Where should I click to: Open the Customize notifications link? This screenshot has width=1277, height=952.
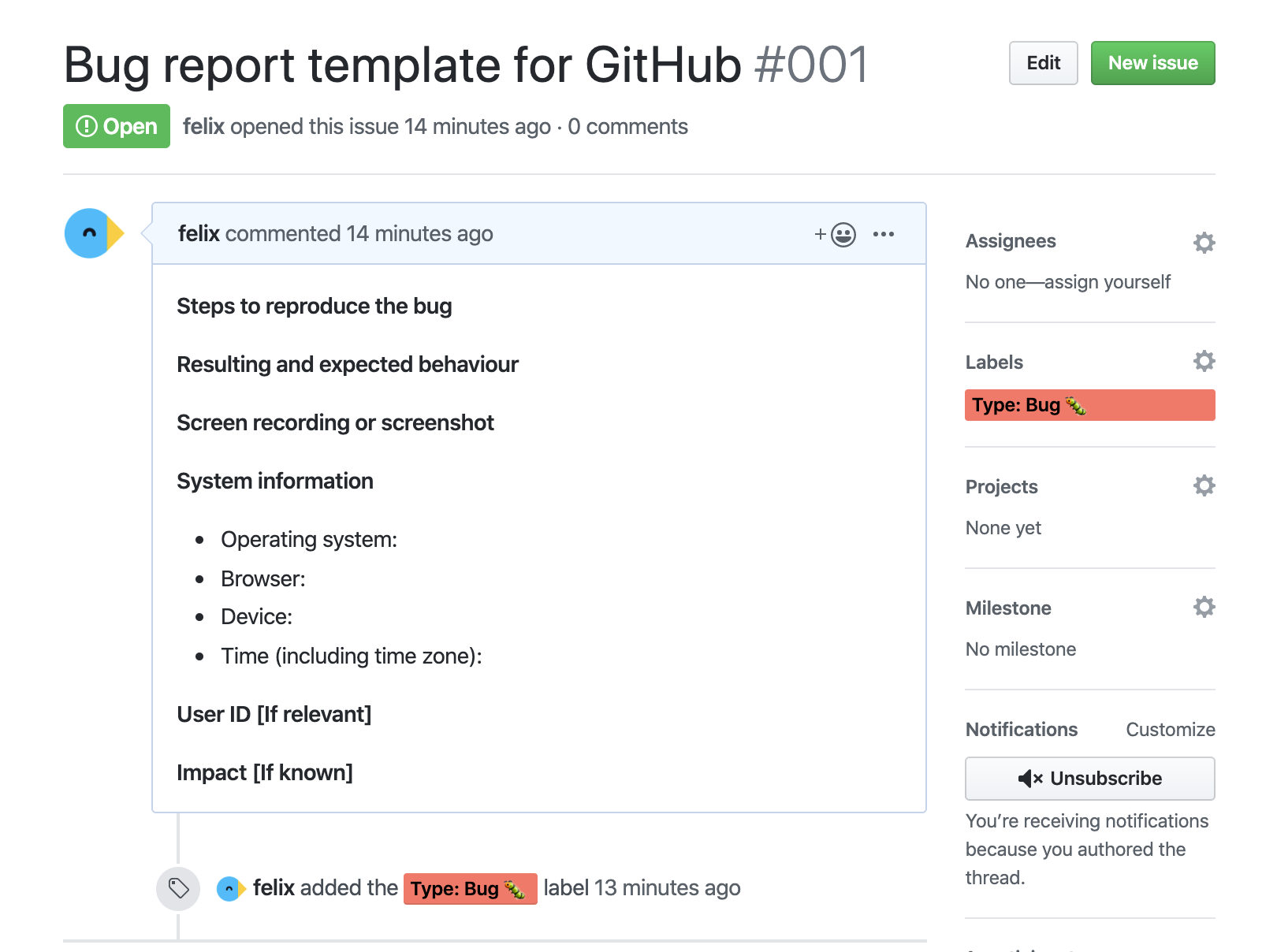coord(1170,730)
